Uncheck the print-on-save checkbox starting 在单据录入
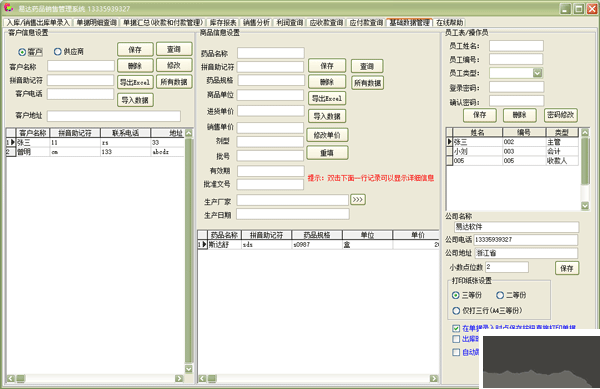The width and height of the screenshot is (600, 389). coord(456,328)
